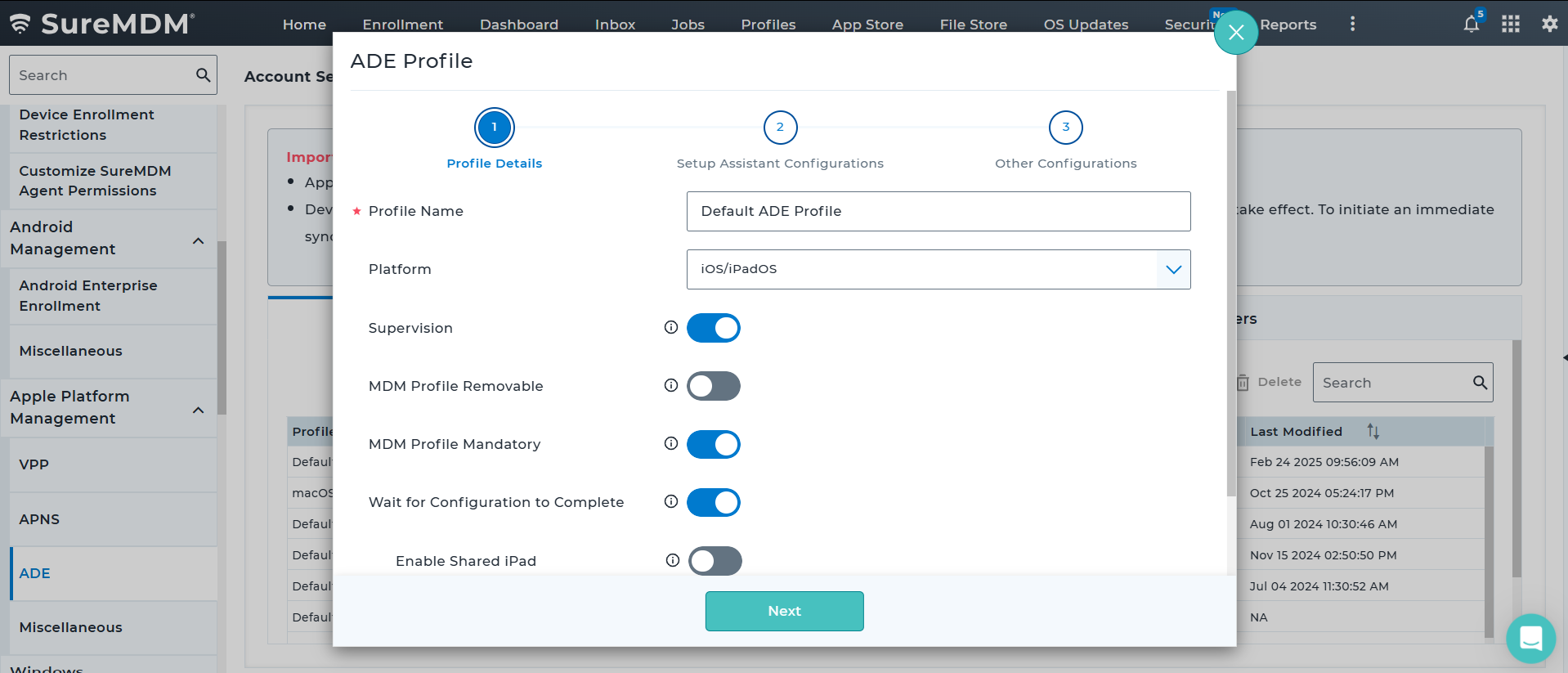Open the settings gear icon

1549,24
